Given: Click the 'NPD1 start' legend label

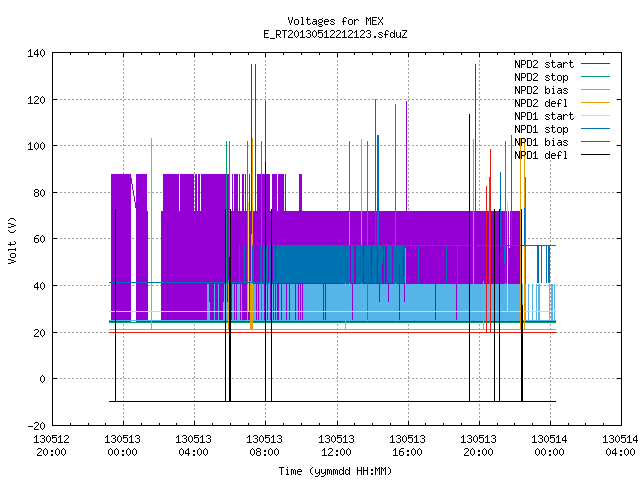Looking at the screenshot, I should (544, 116).
